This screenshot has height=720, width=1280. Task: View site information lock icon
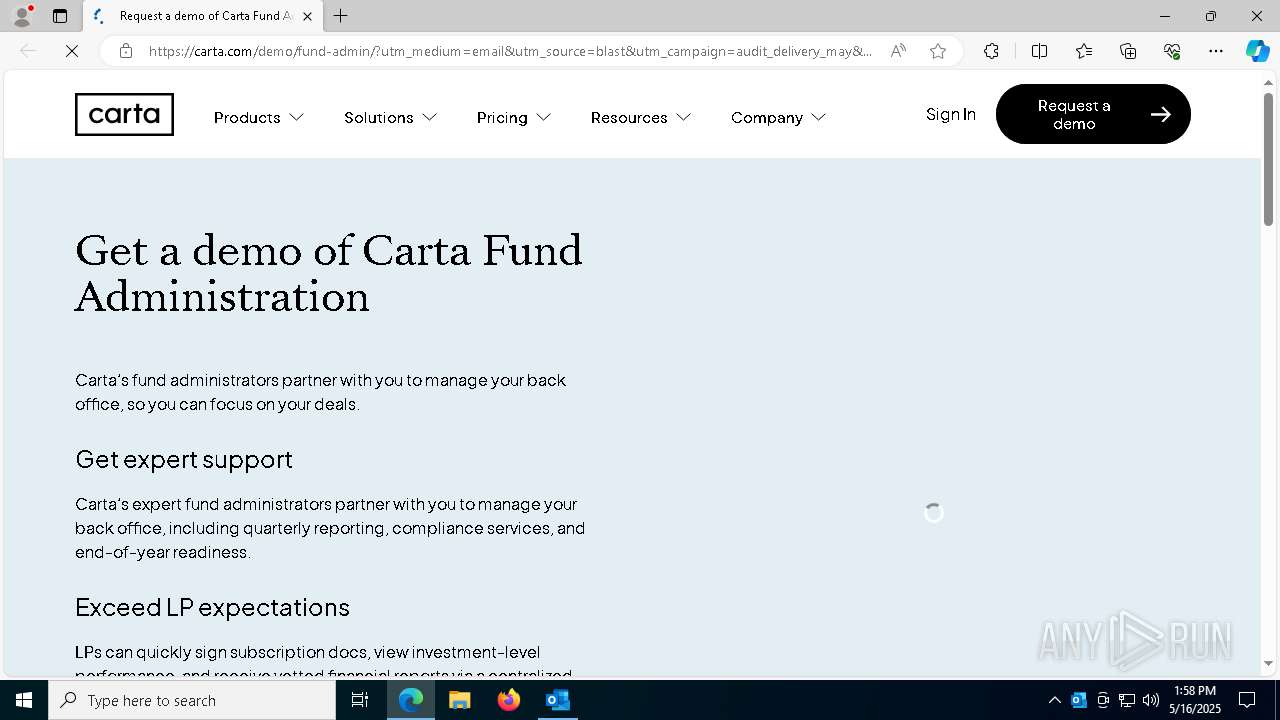[126, 51]
